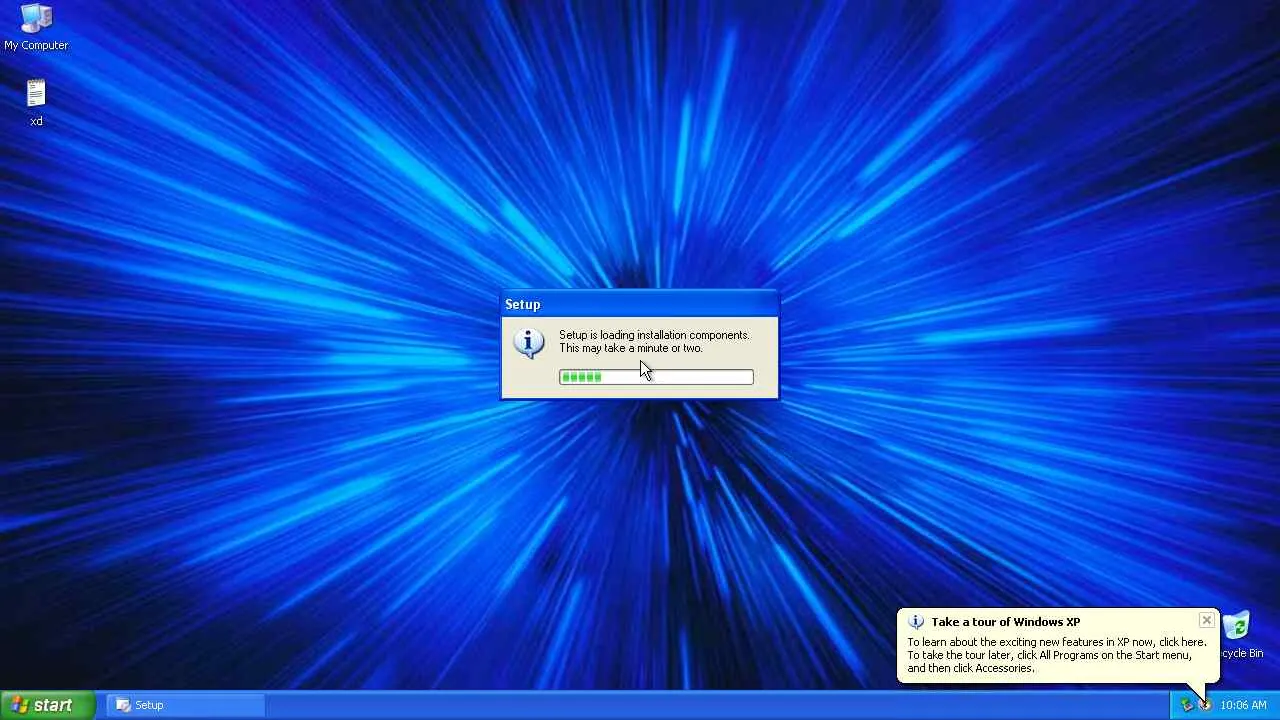Click the info icon in the tour balloon
1280x720 pixels.
pos(915,622)
